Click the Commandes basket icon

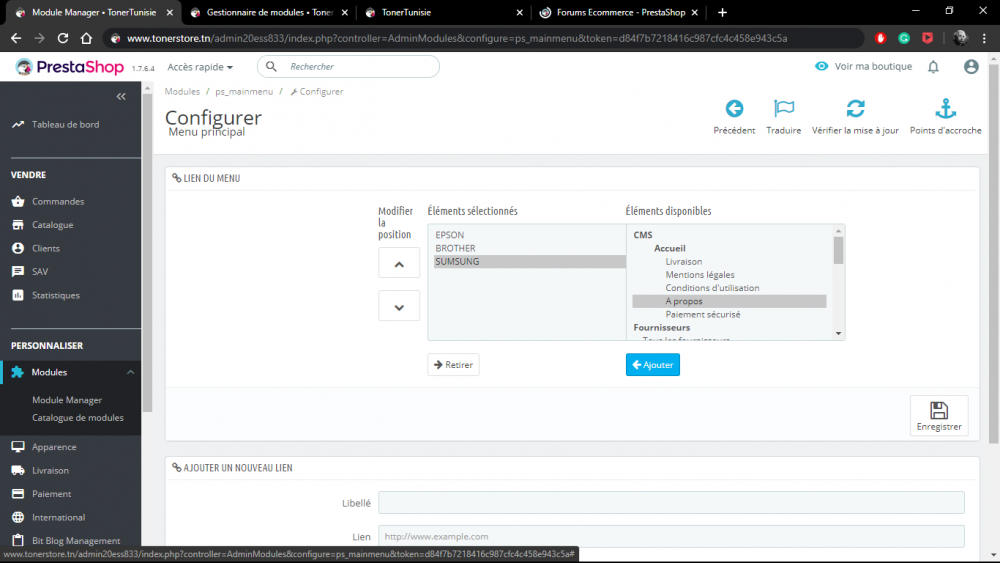pyautogui.click(x=18, y=201)
